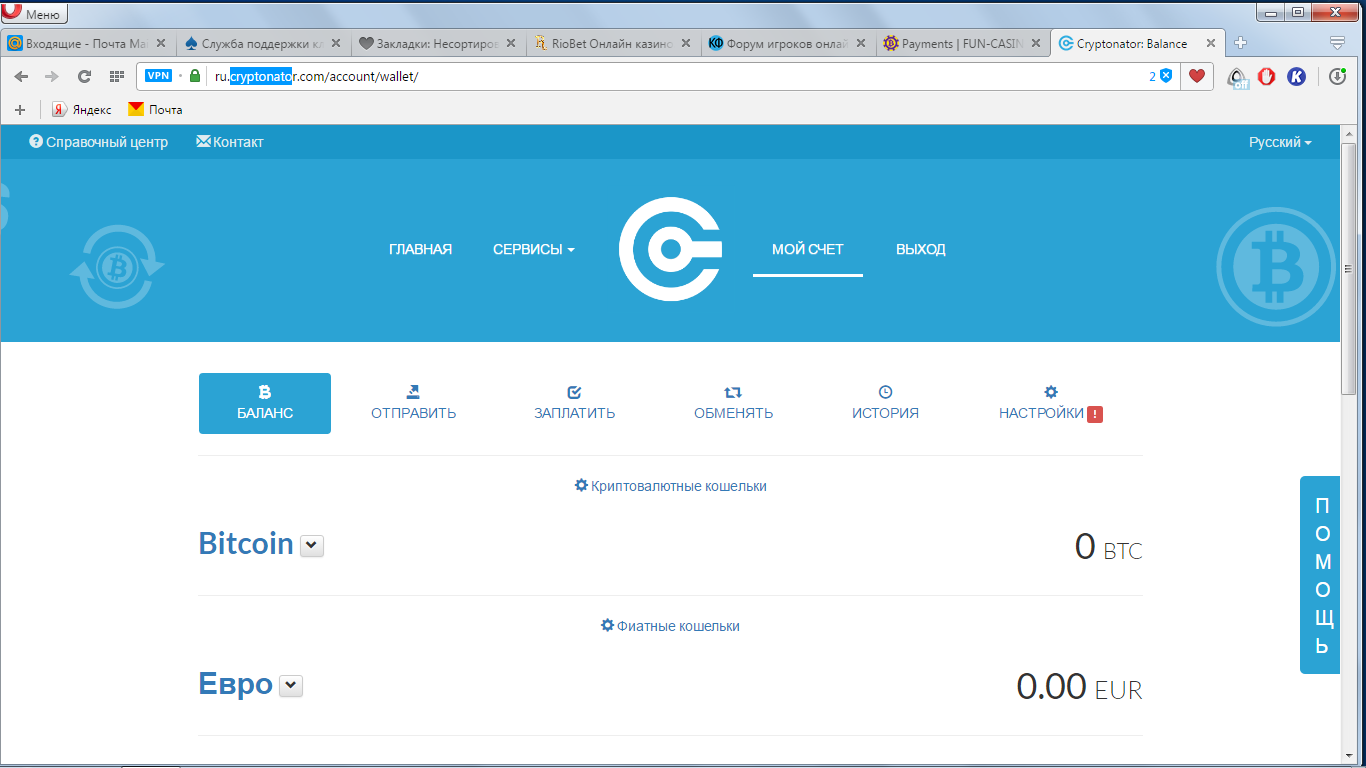Open МОЙ СЧЕТ section

808,249
